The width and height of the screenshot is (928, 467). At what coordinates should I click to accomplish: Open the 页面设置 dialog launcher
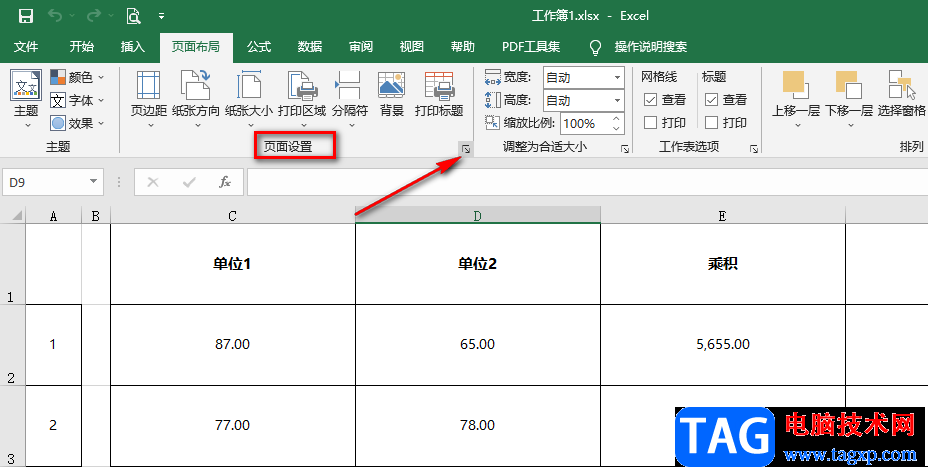point(466,150)
